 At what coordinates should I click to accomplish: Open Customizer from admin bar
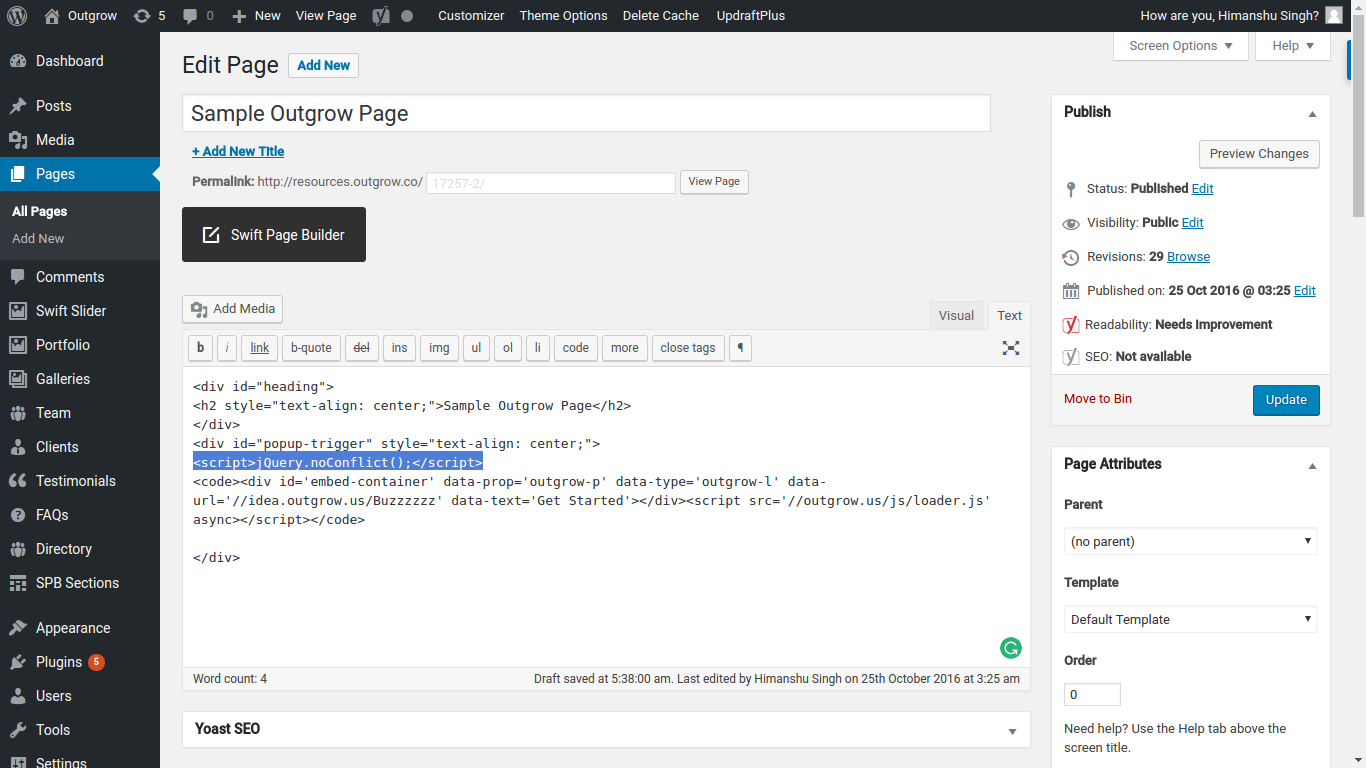pos(471,15)
